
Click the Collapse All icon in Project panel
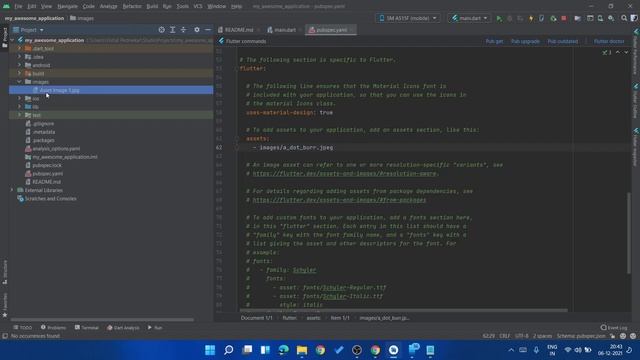point(184,30)
